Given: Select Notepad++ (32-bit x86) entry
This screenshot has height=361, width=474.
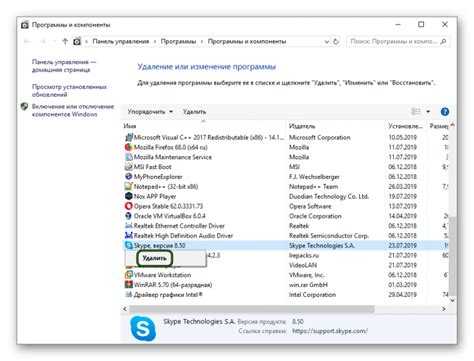Looking at the screenshot, I should click(166, 186).
